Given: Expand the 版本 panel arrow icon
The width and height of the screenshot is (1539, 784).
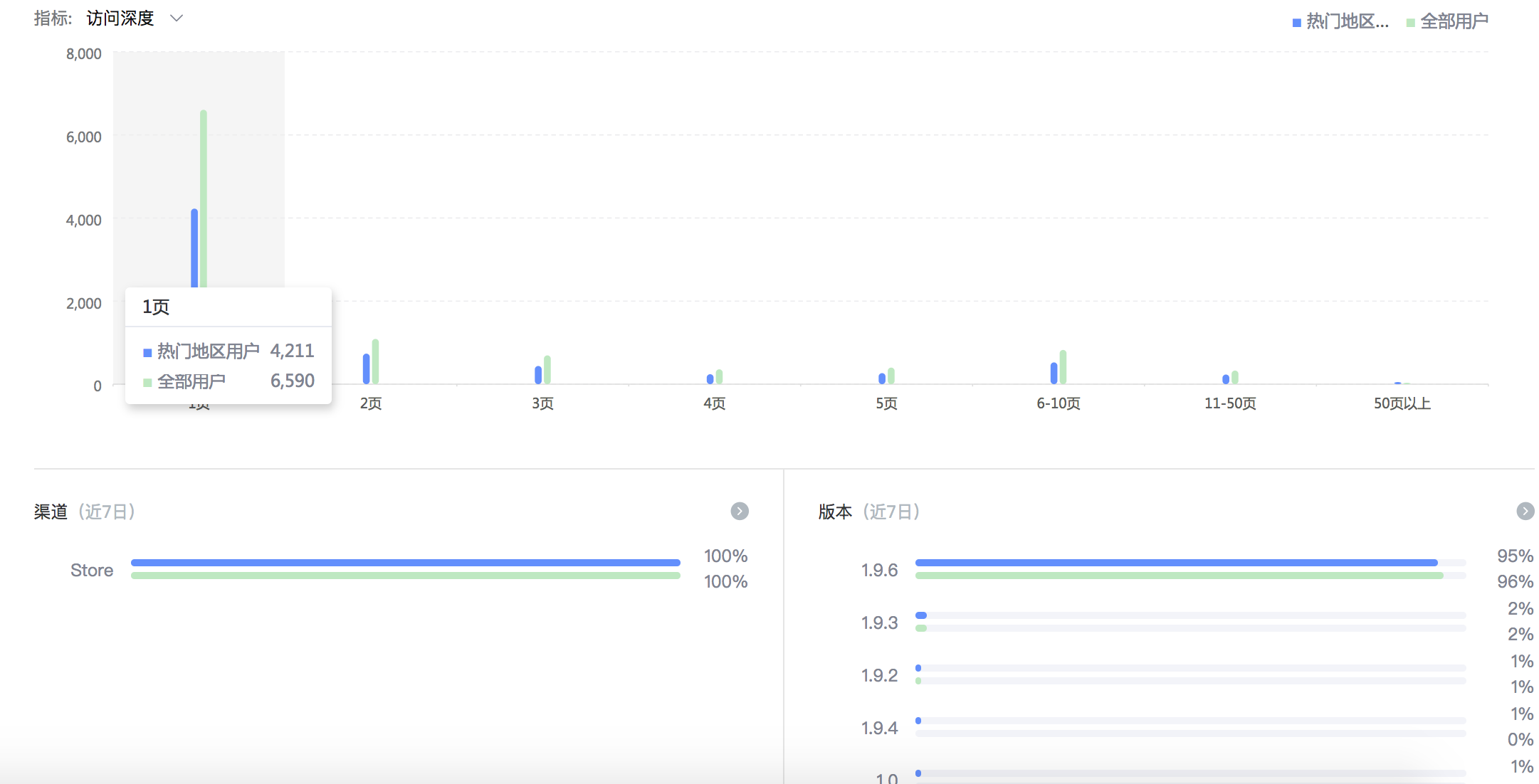Looking at the screenshot, I should pyautogui.click(x=1525, y=512).
